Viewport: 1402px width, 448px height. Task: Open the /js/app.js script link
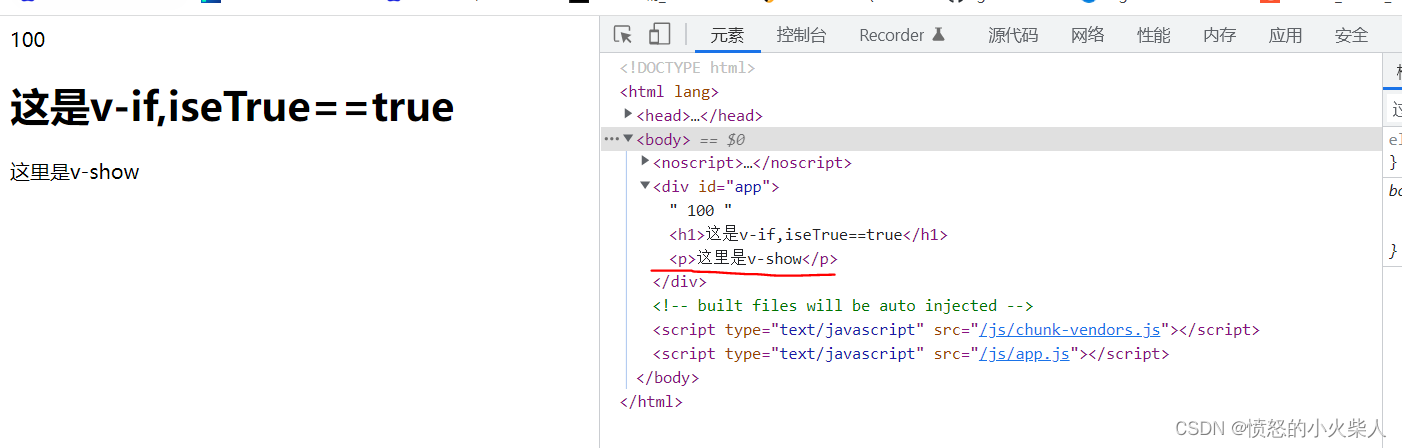1024,354
